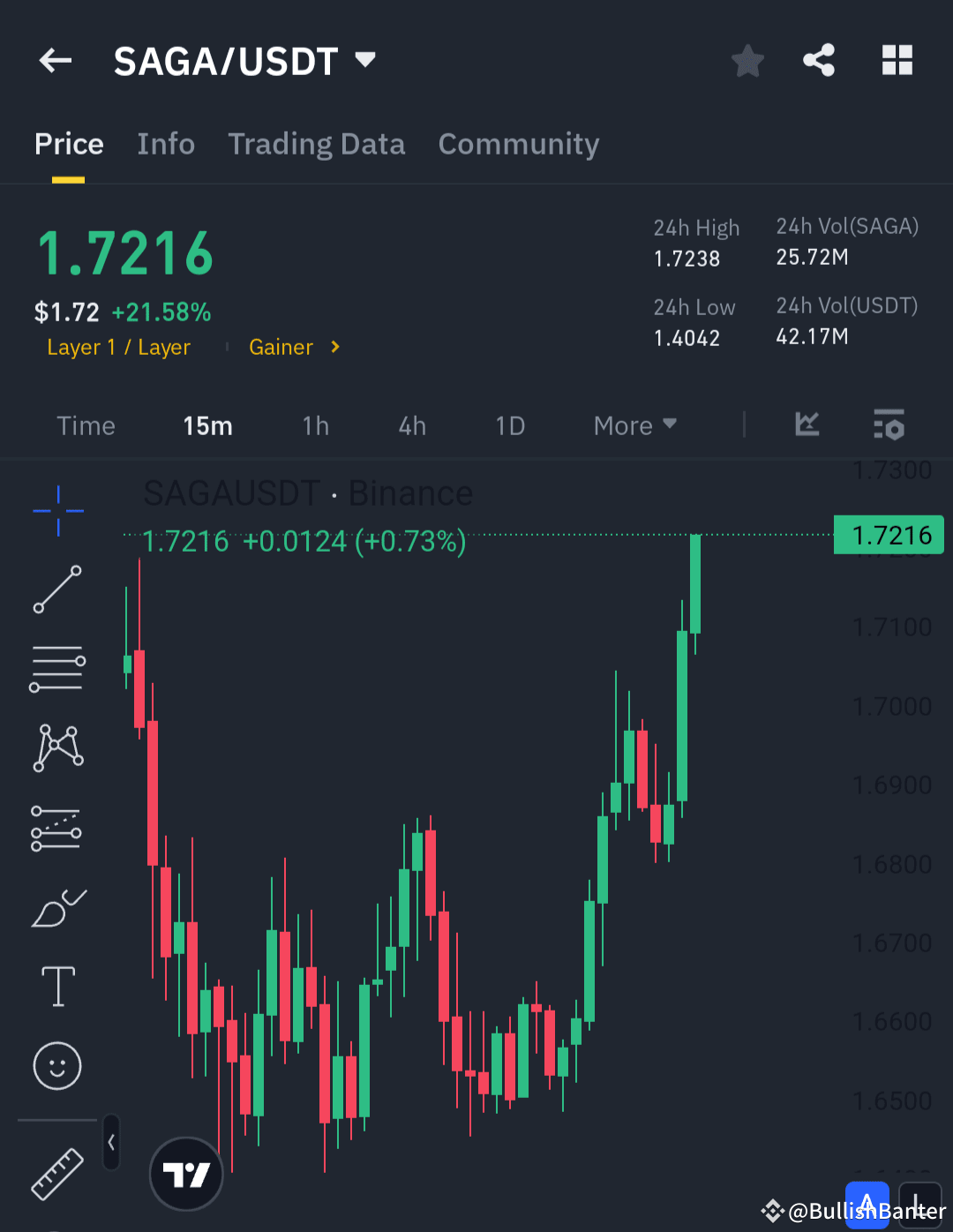Collapse the drawing tools sidebar
Image resolution: width=953 pixels, height=1232 pixels.
(x=111, y=1141)
